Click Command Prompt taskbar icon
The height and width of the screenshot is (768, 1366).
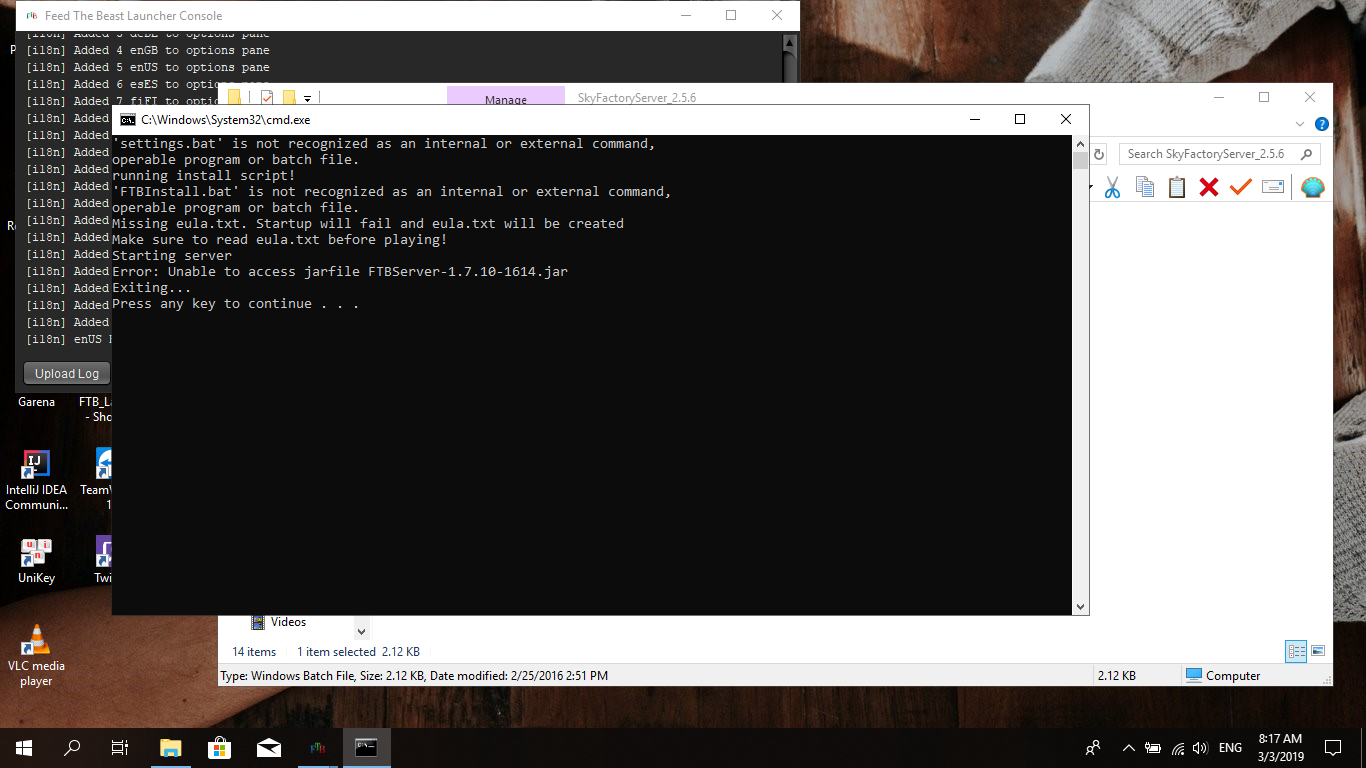(366, 748)
